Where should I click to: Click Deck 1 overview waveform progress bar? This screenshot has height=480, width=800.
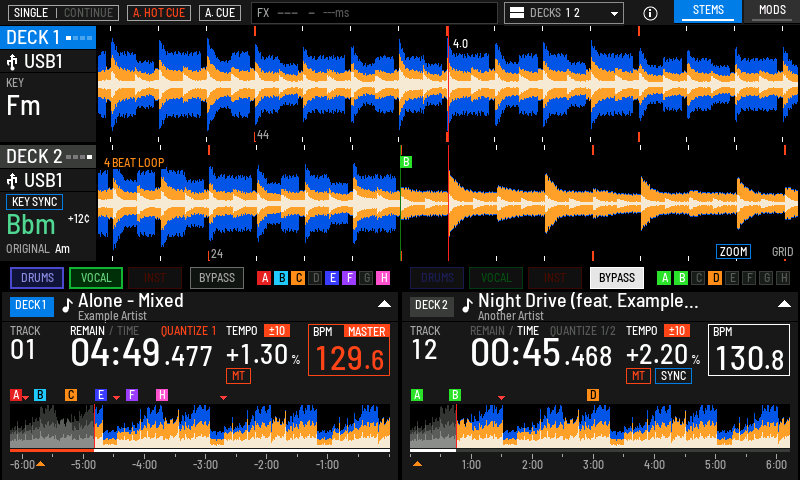(x=200, y=450)
